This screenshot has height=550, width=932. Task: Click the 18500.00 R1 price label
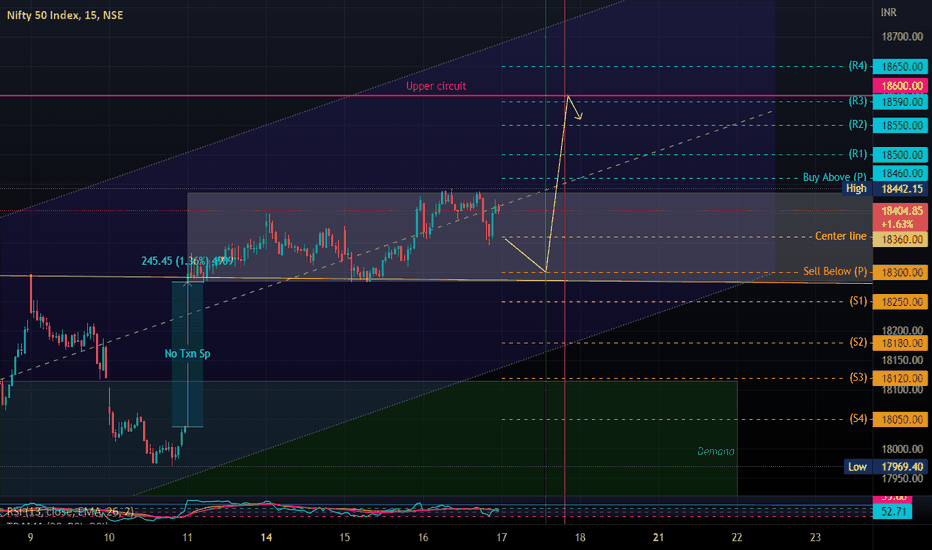coord(900,155)
